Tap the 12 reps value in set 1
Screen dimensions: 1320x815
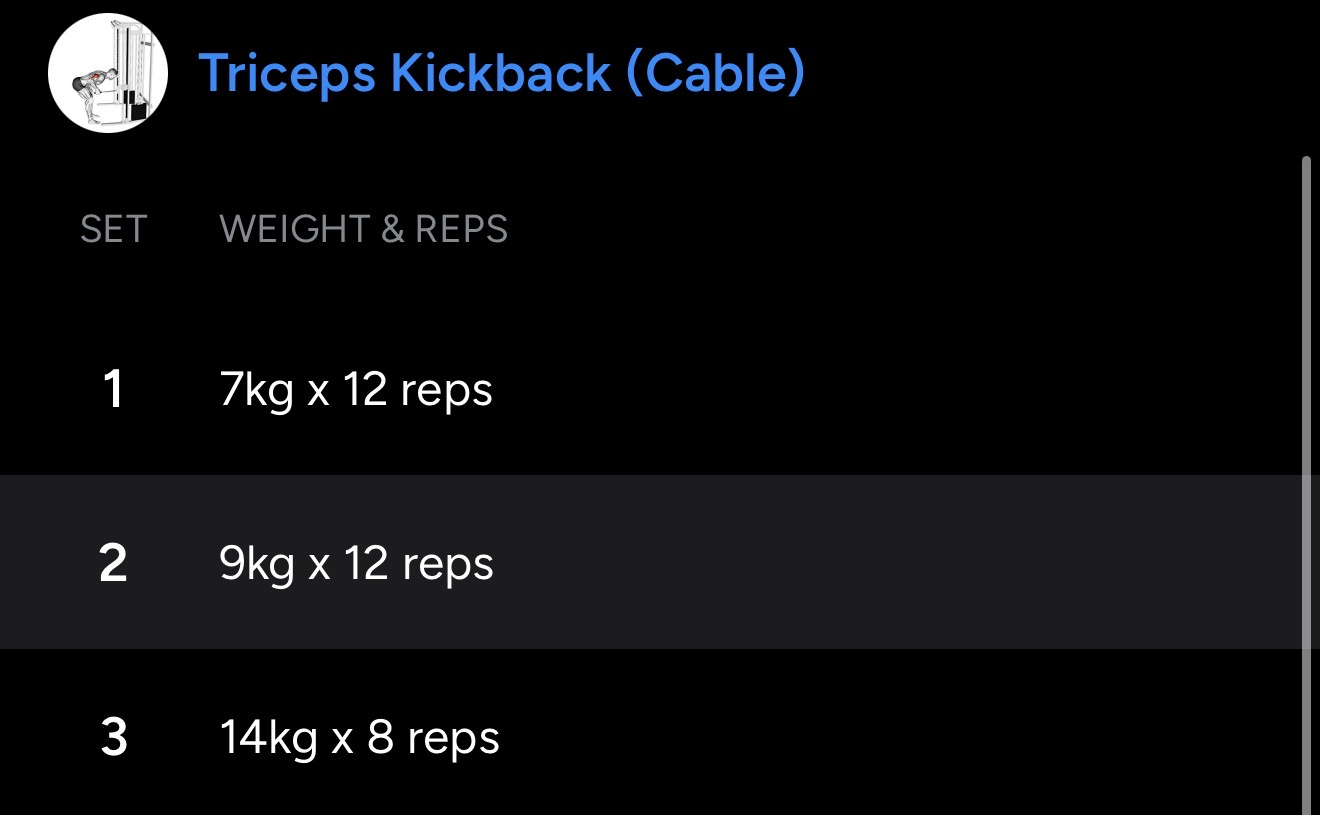click(417, 390)
